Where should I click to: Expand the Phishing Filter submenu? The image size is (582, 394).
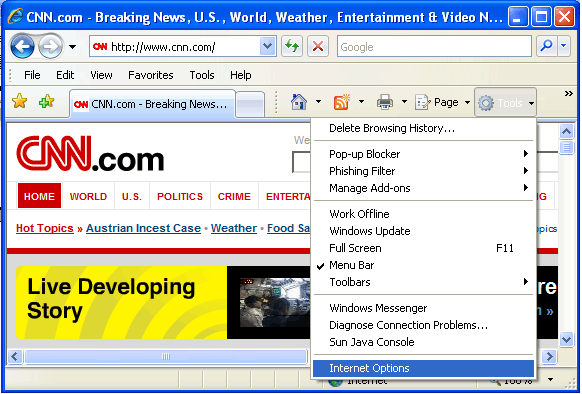coord(423,171)
